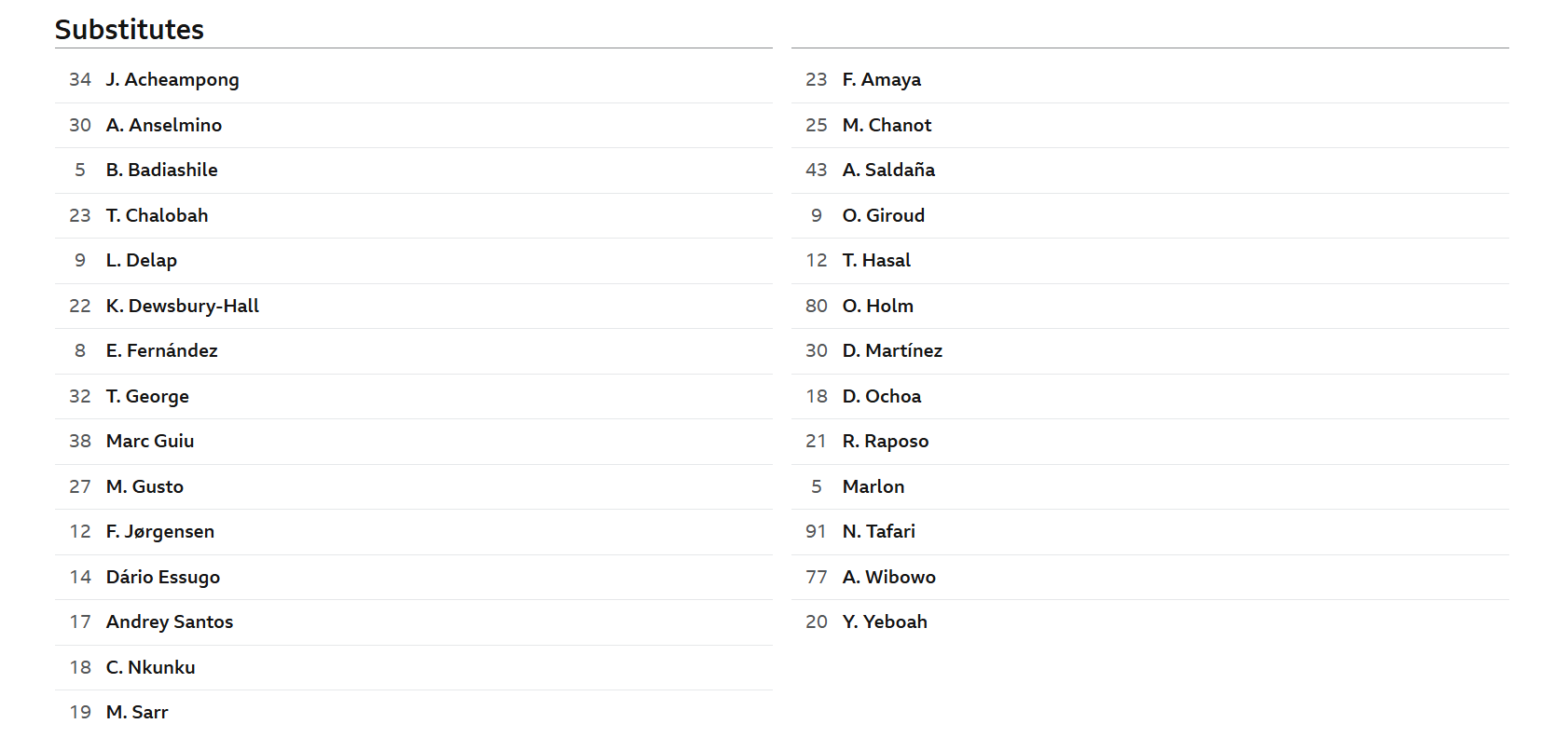Pick D. Martínez from the substitutes

pos(892,350)
